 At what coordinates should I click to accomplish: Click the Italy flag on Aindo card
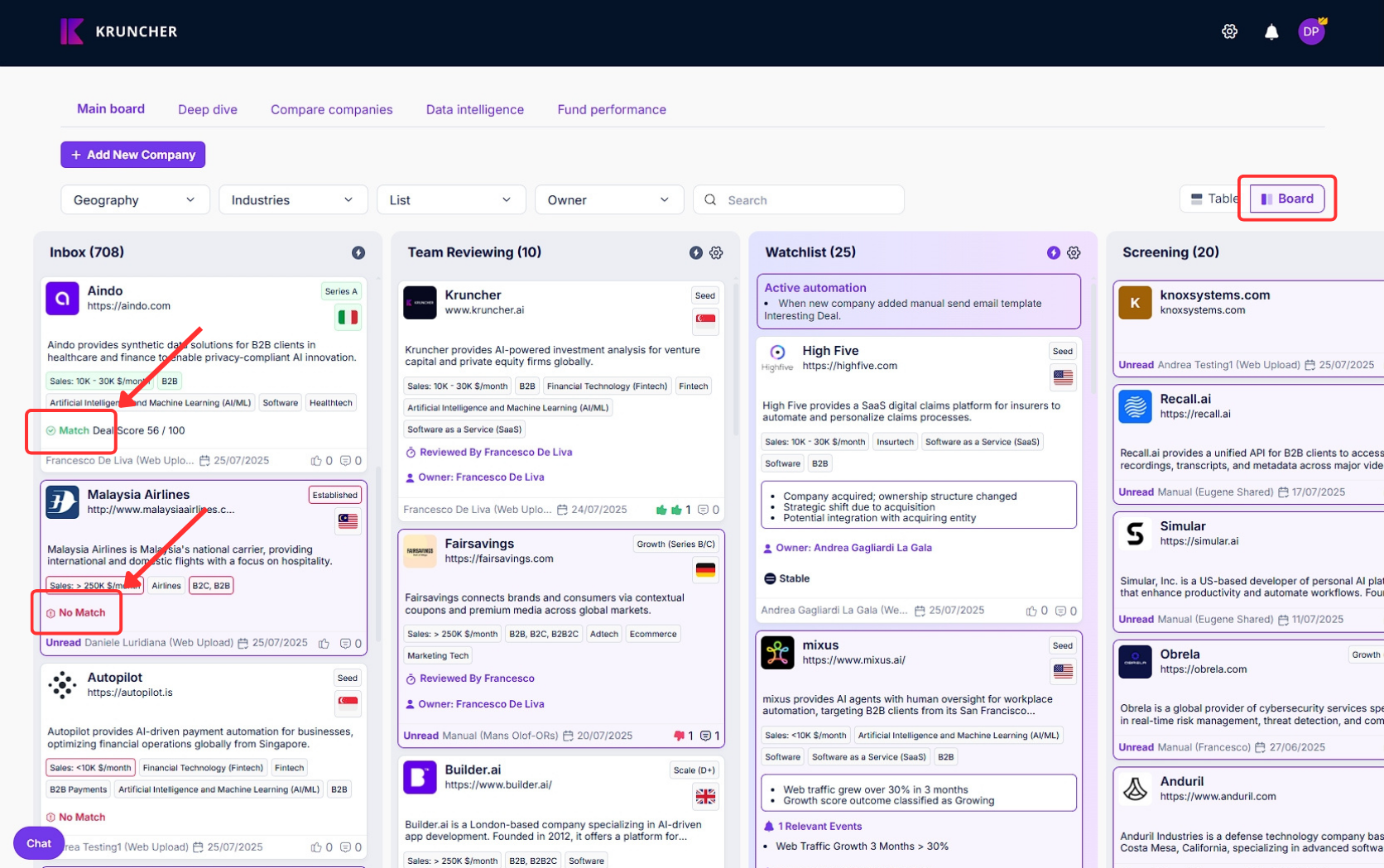tap(348, 317)
